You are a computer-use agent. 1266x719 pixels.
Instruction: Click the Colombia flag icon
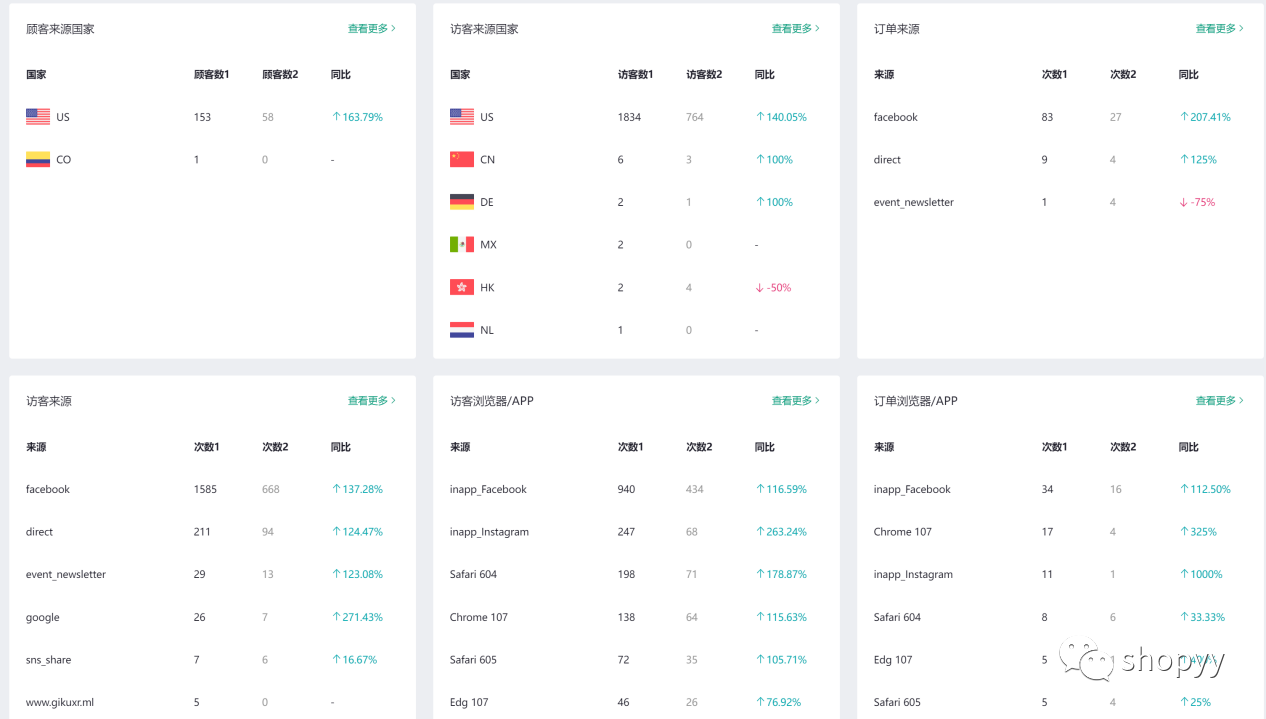(x=38, y=160)
